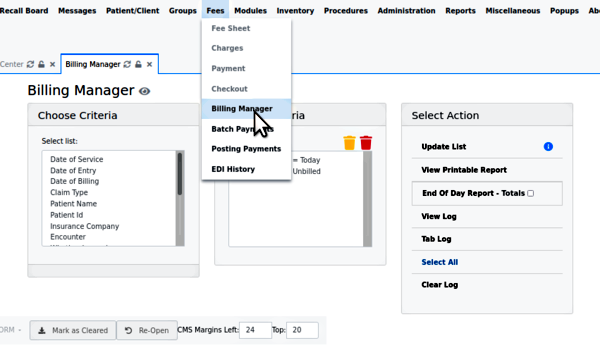
Task: Click the refresh icon on Billing Manager tab
Action: 127,64
